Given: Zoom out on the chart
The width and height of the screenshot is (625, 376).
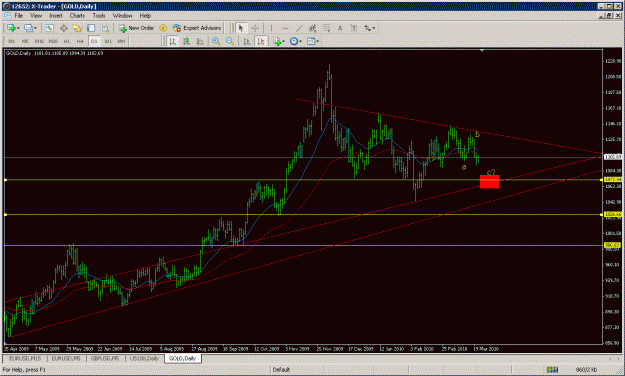Looking at the screenshot, I should [x=230, y=41].
